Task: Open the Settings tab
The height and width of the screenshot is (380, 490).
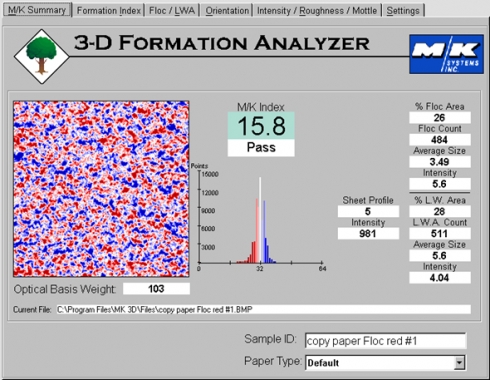Action: pyautogui.click(x=403, y=10)
